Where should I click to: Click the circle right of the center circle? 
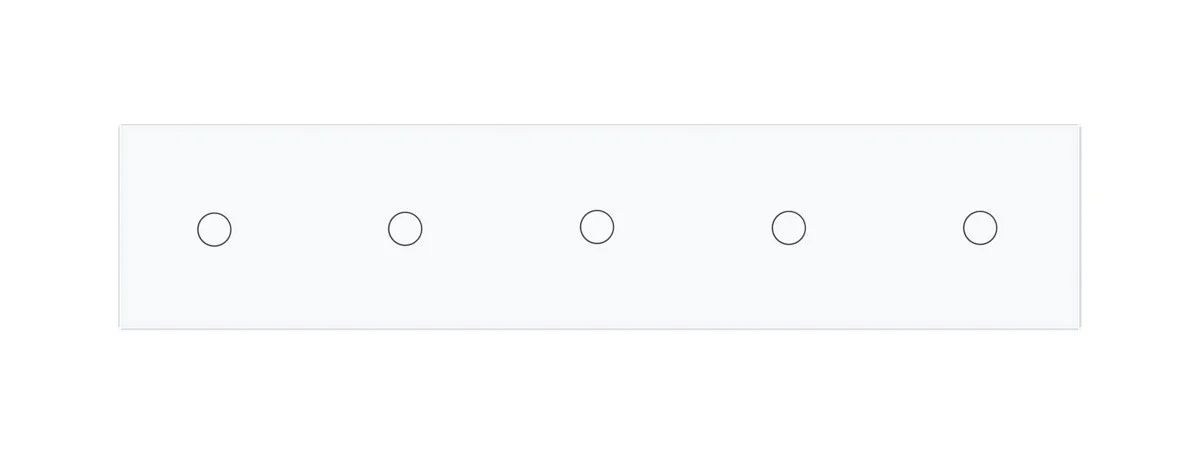(789, 228)
